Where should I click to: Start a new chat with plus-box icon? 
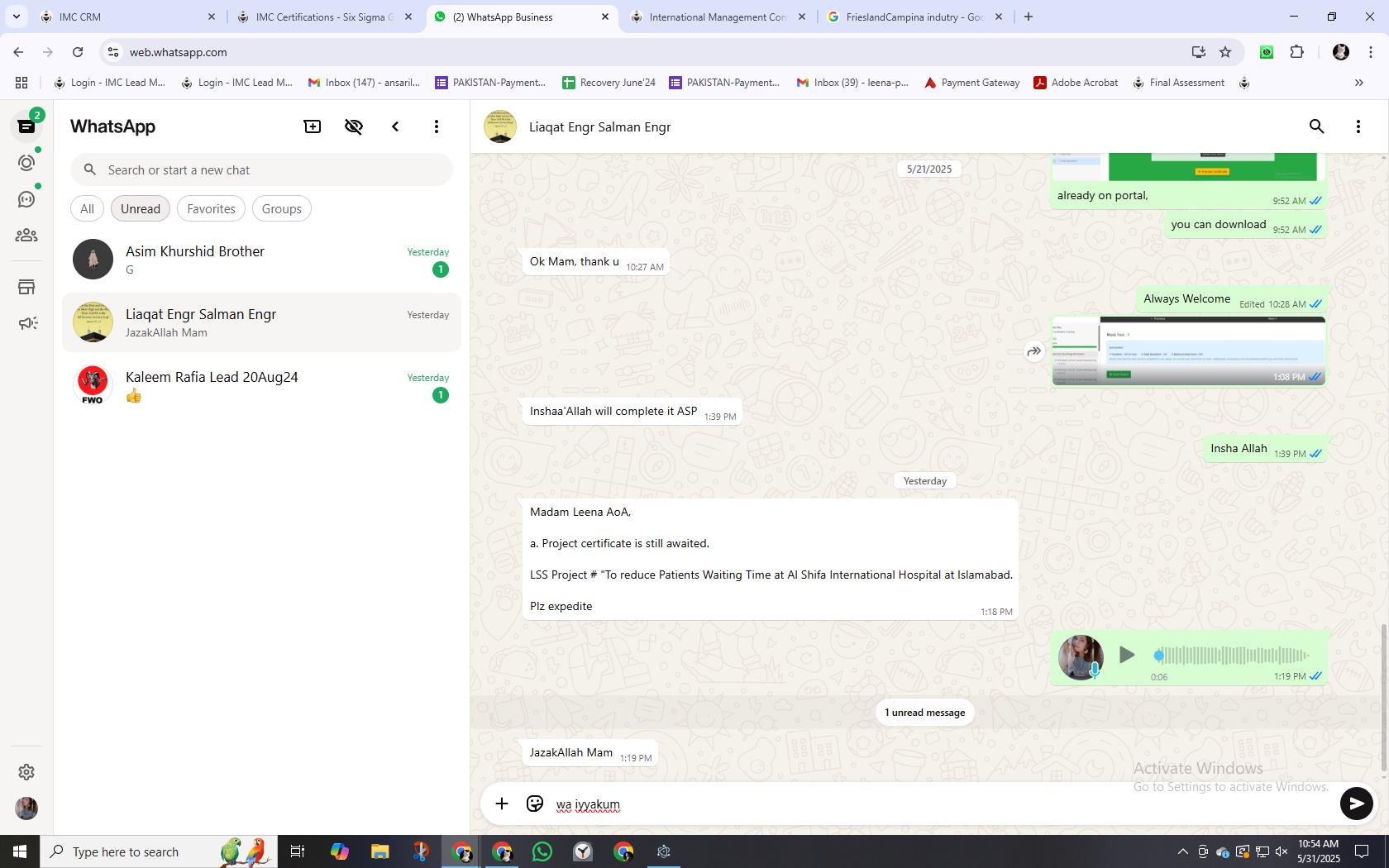(313, 126)
